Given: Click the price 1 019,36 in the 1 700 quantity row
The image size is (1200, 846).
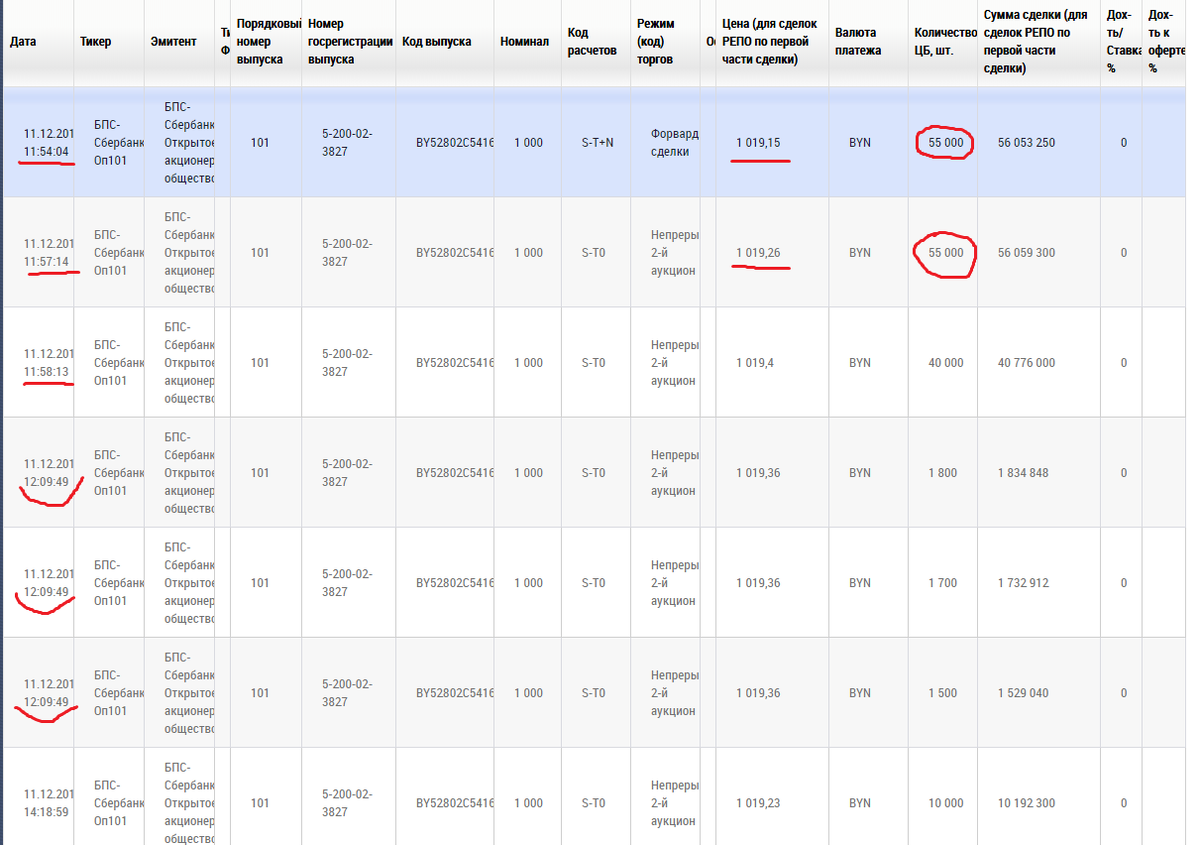Looking at the screenshot, I should tap(758, 583).
